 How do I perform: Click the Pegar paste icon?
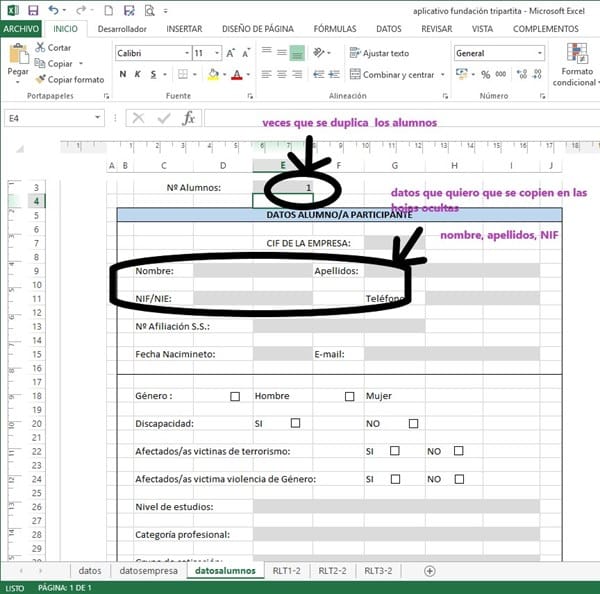[x=18, y=55]
